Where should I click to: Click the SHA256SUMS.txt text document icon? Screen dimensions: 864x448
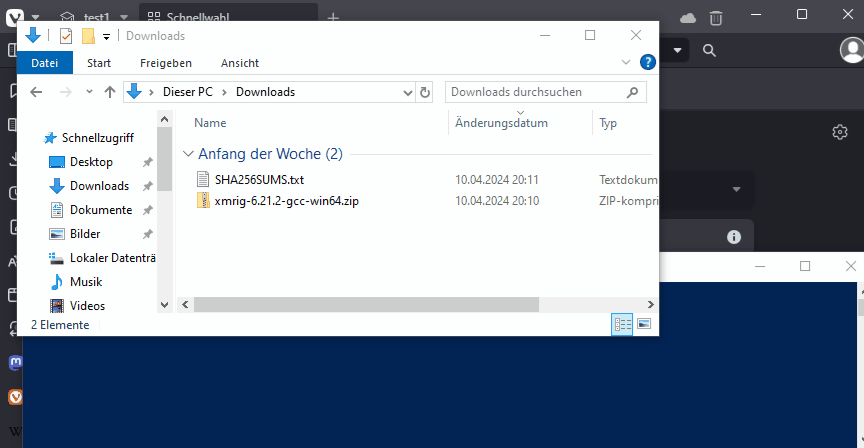click(x=203, y=179)
